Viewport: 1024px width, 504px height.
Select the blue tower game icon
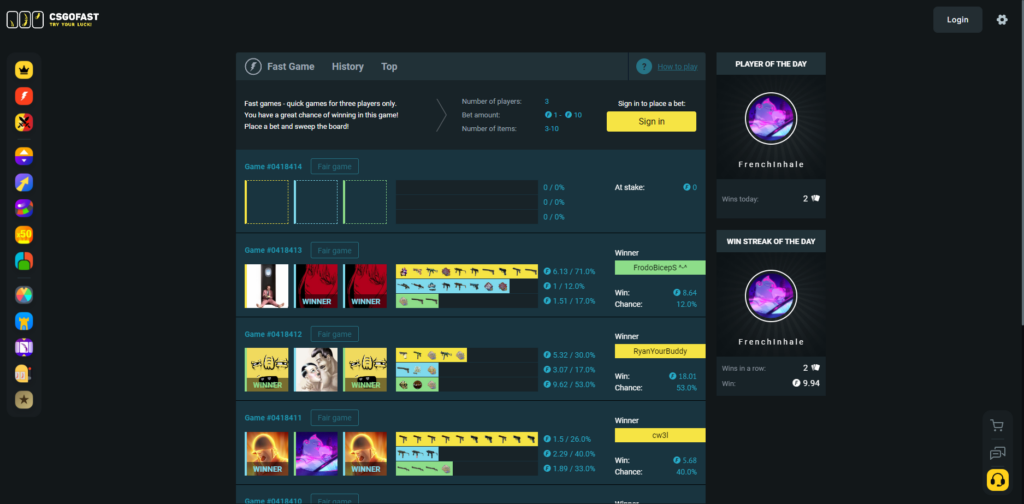tap(24, 321)
